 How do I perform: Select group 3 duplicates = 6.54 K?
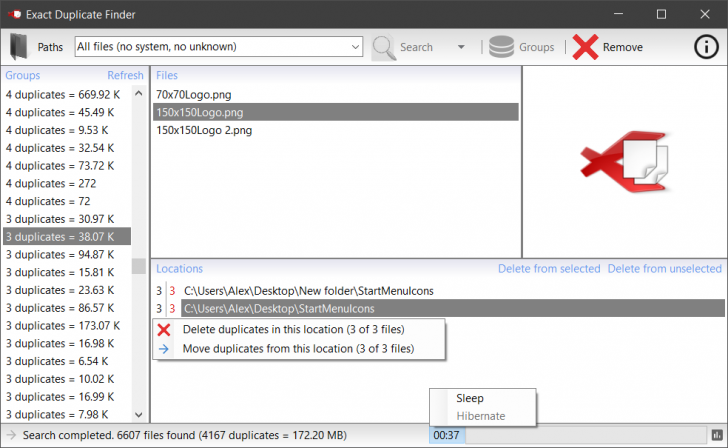coord(67,361)
